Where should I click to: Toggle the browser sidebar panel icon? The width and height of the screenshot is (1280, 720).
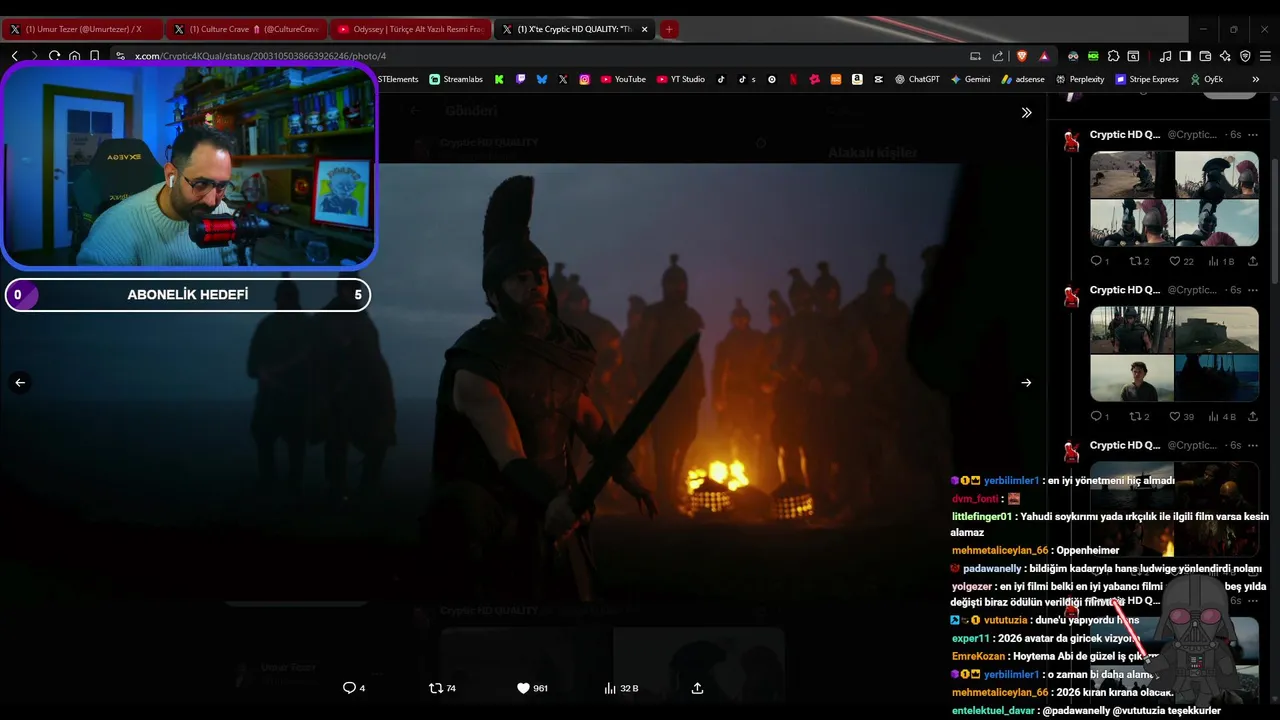1185,56
